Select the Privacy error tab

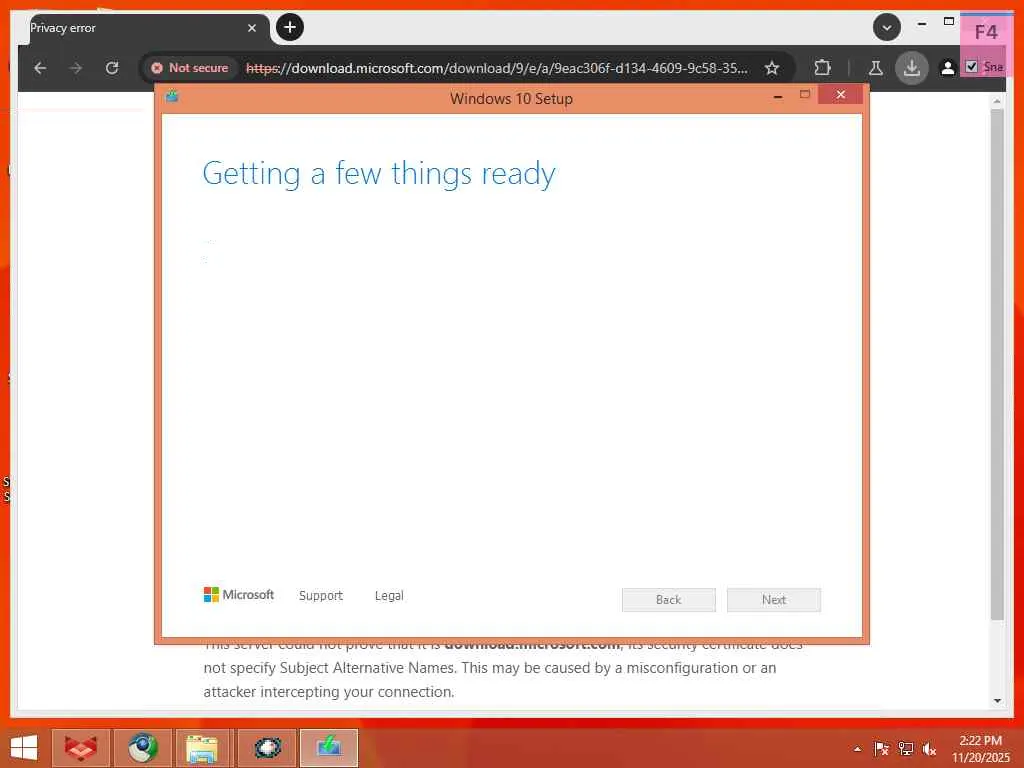144,28
